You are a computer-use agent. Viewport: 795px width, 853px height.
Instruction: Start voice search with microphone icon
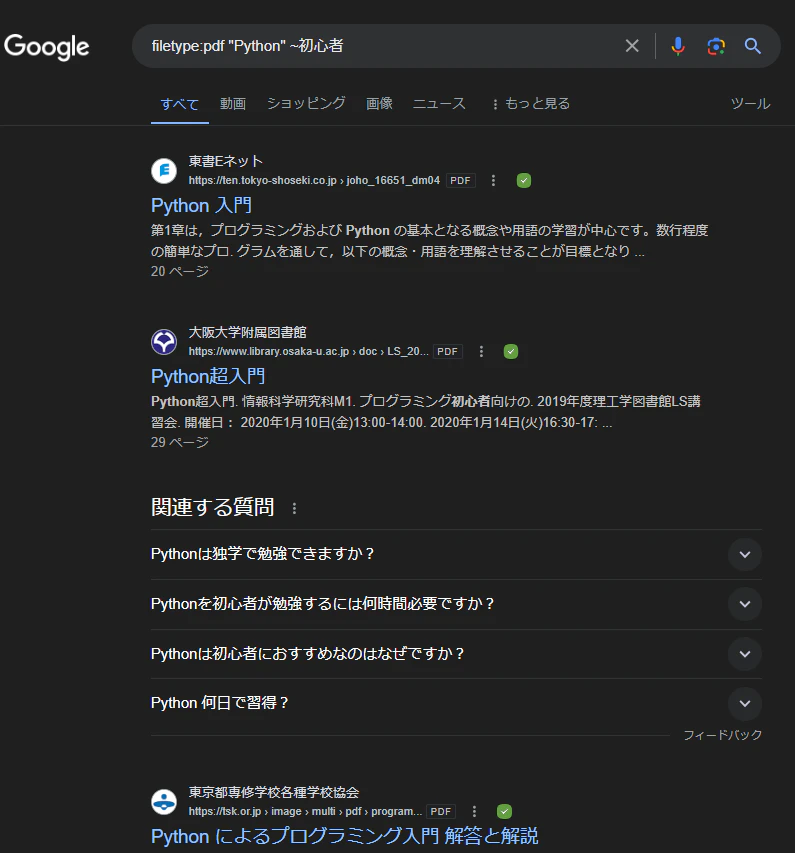point(678,46)
